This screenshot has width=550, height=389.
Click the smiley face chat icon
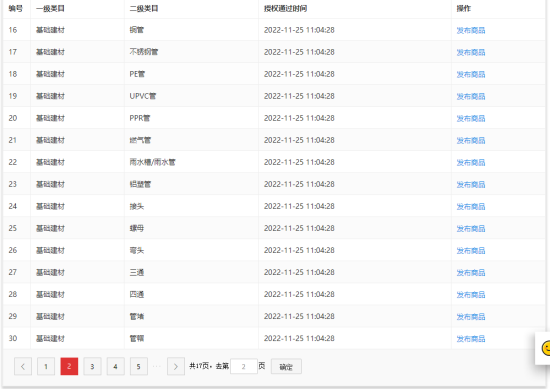[x=546, y=349]
